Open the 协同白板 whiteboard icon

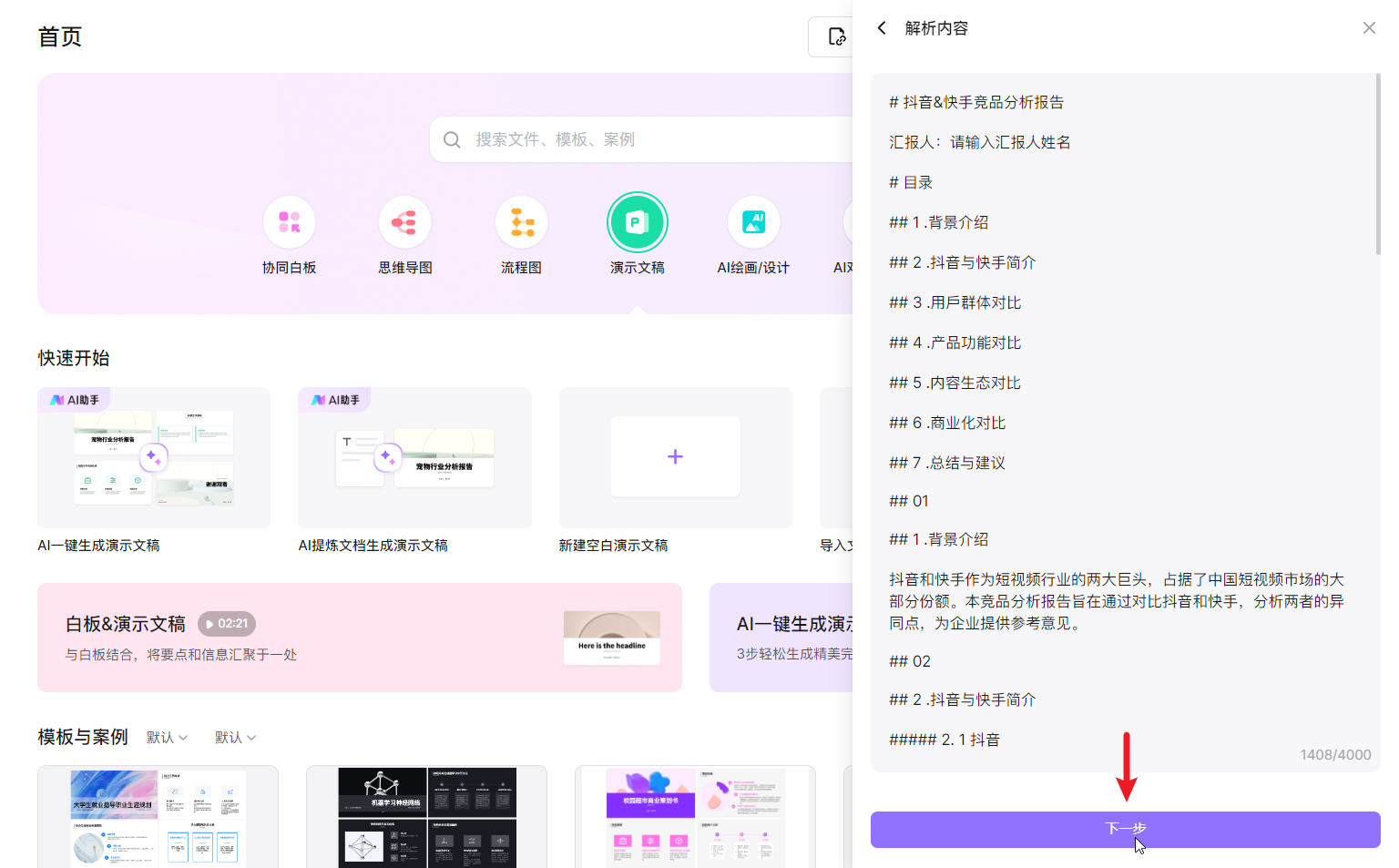click(290, 222)
